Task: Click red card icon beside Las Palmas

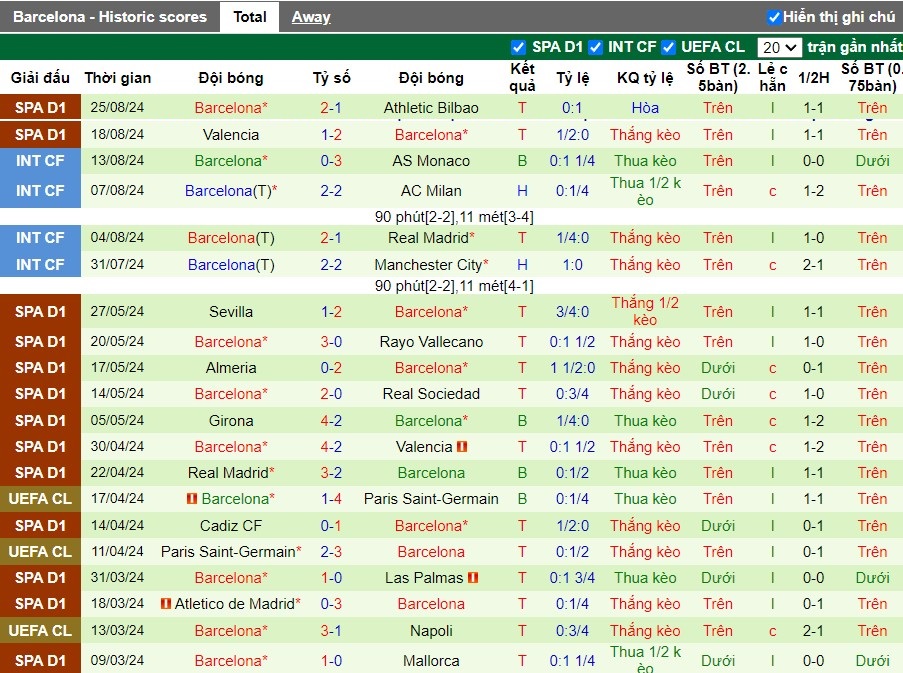Action: point(473,577)
